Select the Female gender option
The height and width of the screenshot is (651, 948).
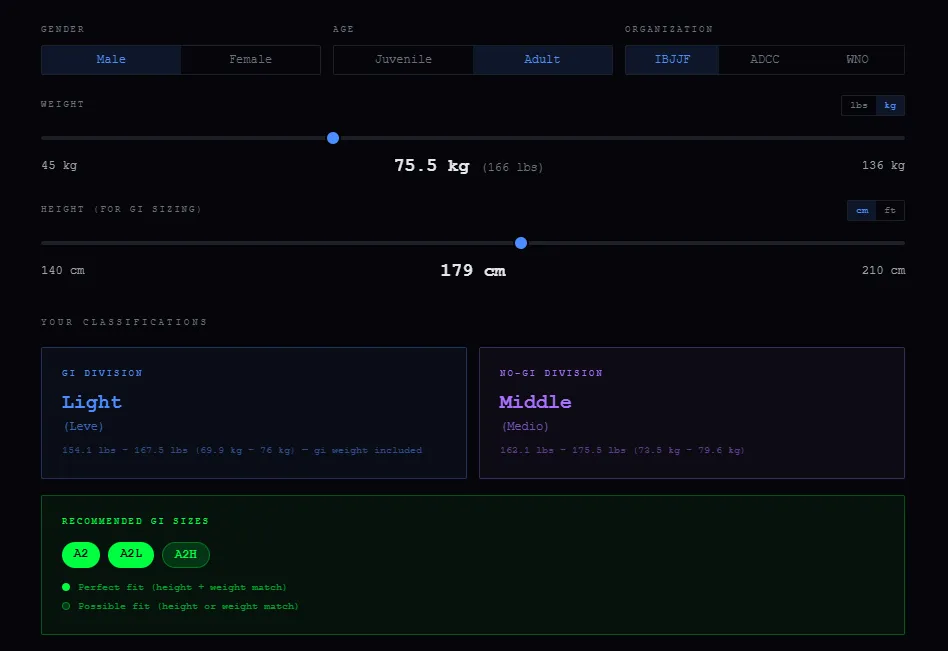tap(250, 60)
